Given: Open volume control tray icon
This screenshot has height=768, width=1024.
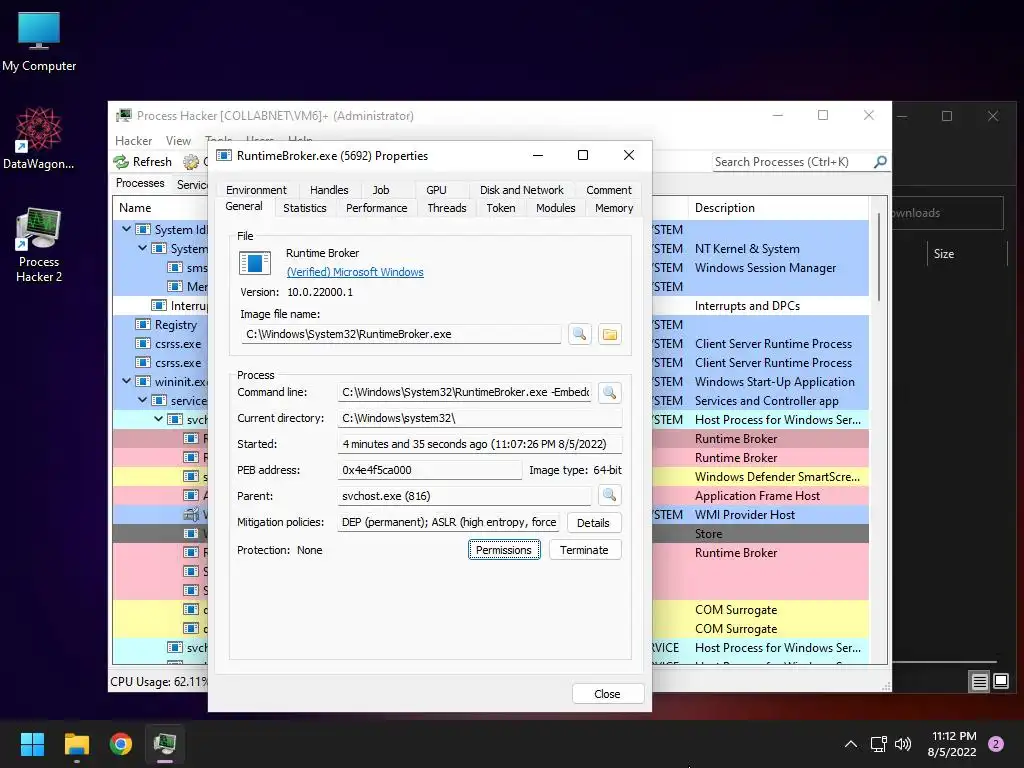Looking at the screenshot, I should [903, 744].
